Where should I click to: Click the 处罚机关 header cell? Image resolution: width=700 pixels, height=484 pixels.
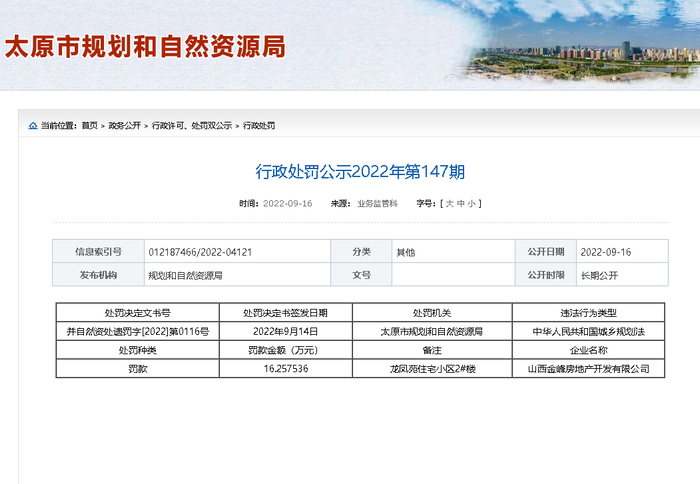tap(432, 313)
